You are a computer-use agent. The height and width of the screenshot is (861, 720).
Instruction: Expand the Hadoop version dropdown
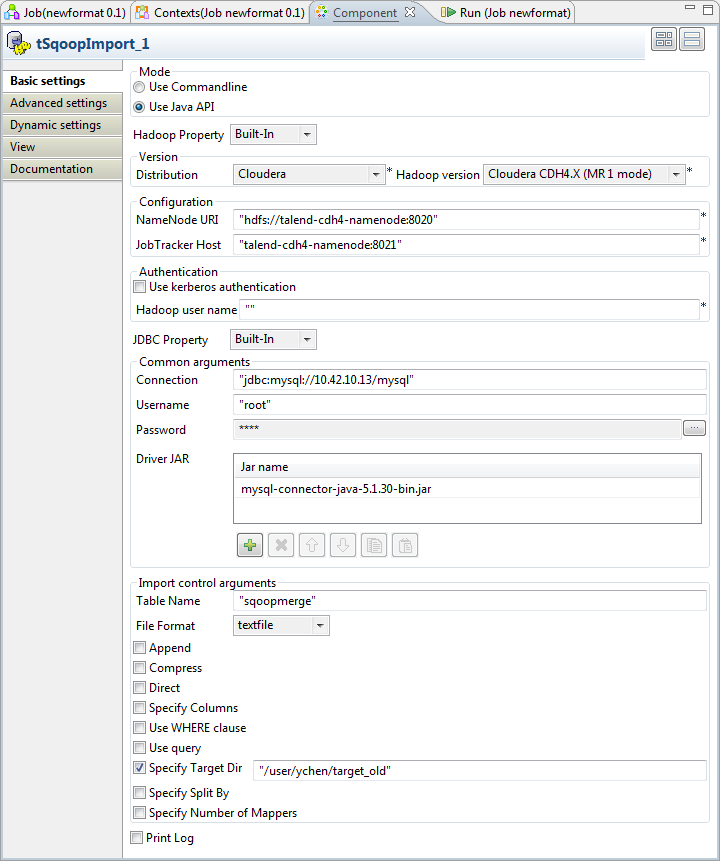tap(585, 174)
